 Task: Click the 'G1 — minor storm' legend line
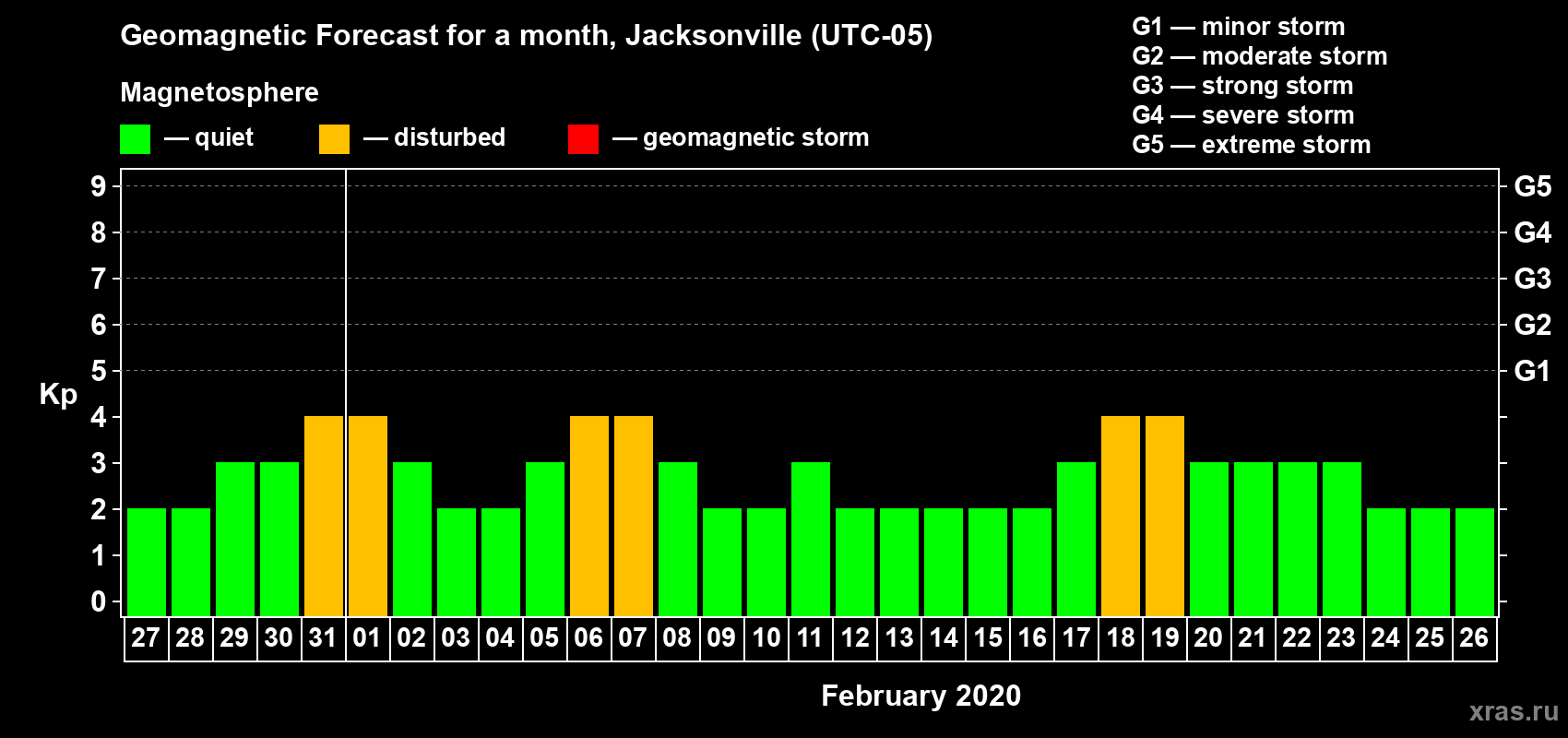click(1239, 27)
